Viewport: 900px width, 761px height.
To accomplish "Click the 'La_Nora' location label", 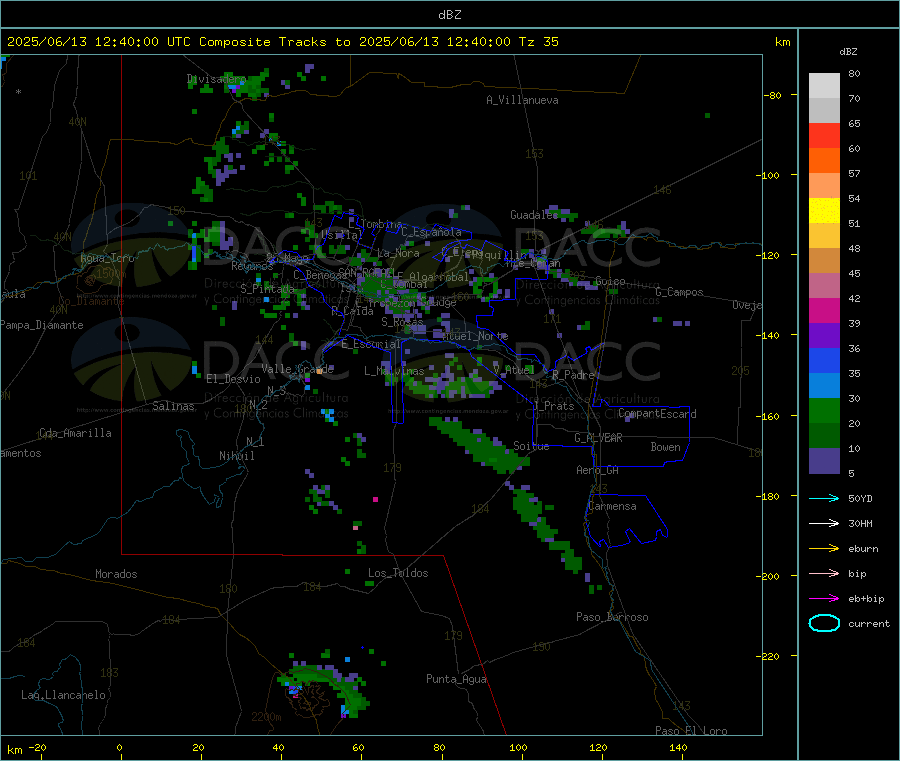I will [398, 253].
